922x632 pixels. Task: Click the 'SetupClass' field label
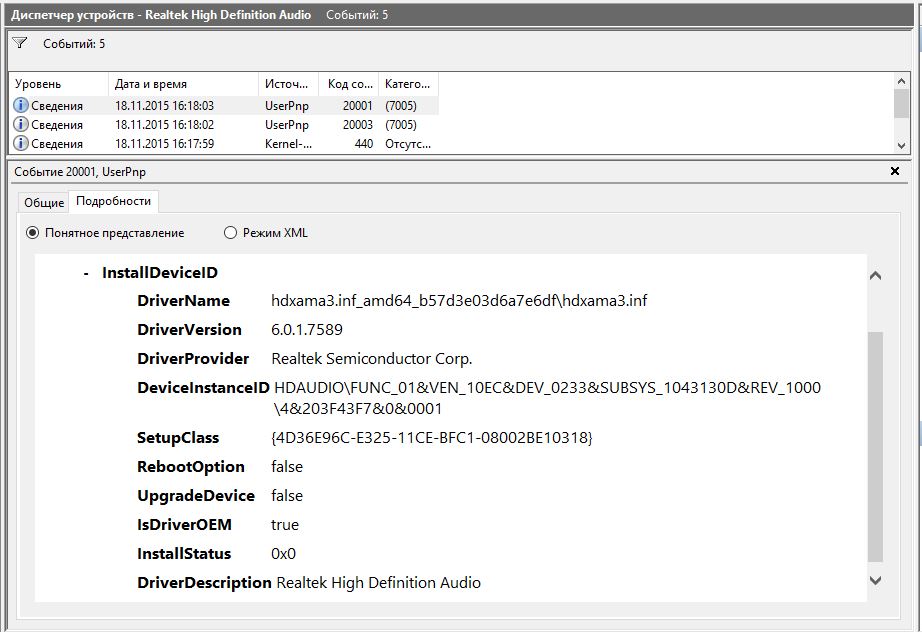pos(178,437)
